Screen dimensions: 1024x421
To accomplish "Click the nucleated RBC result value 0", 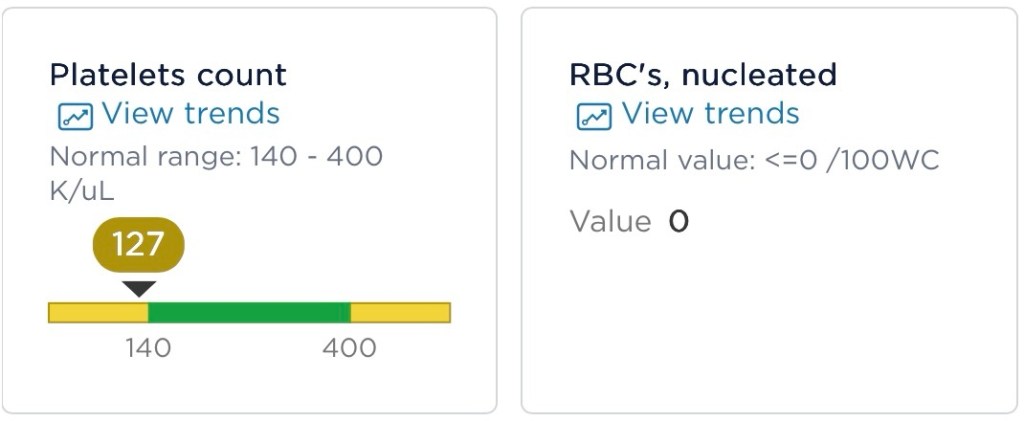I will point(679,221).
